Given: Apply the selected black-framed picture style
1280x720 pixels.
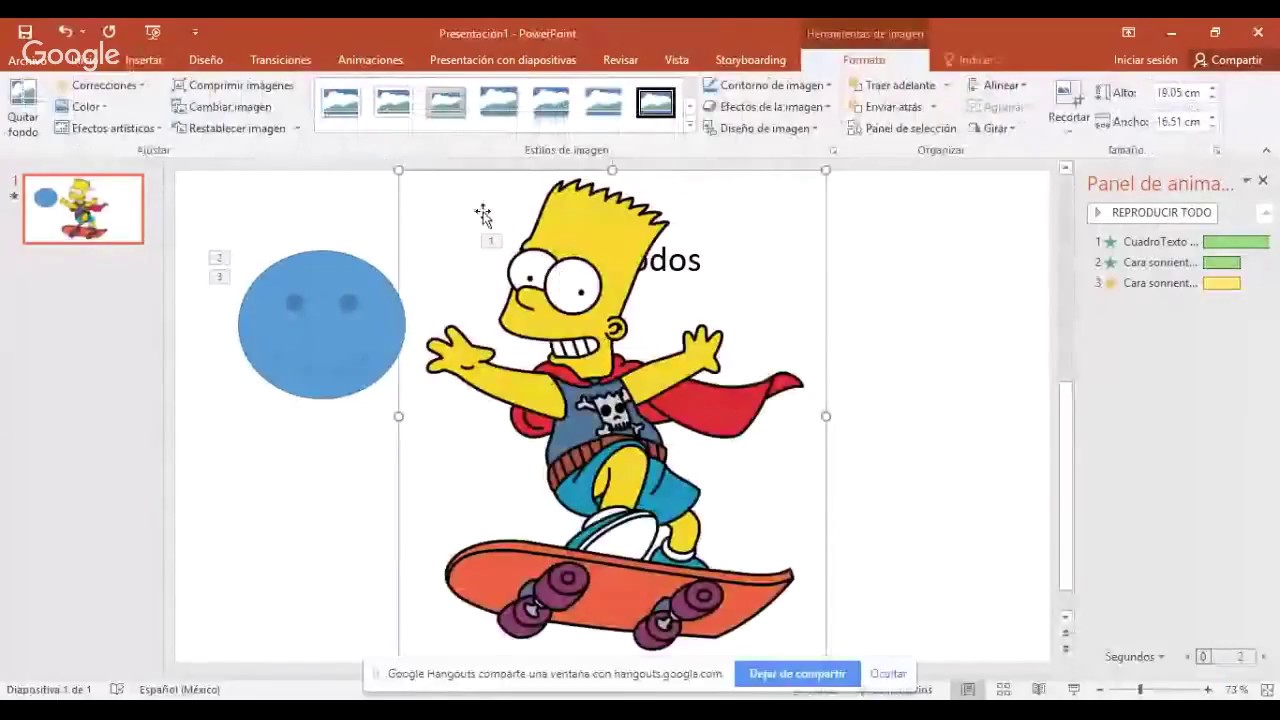Looking at the screenshot, I should (656, 102).
